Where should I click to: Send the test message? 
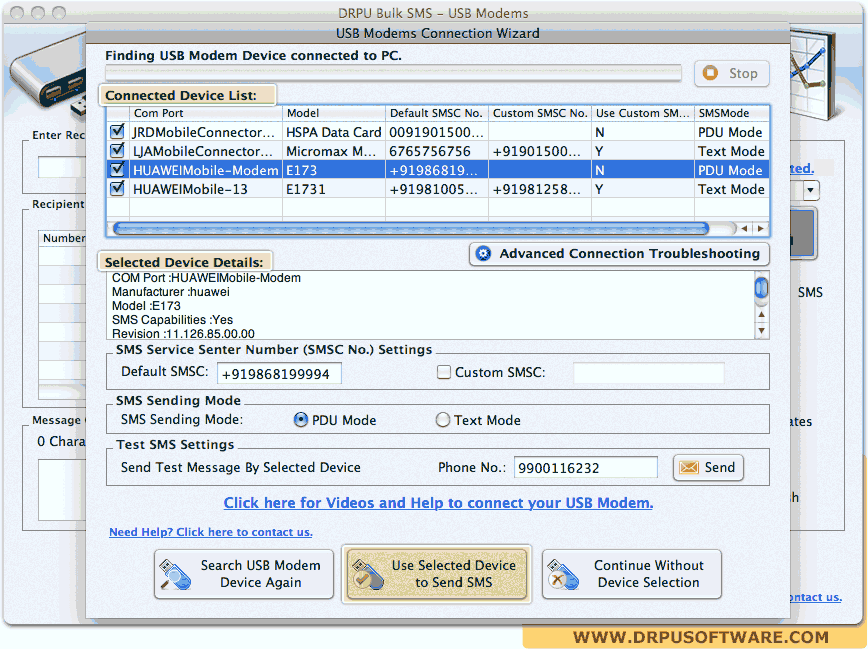click(708, 467)
